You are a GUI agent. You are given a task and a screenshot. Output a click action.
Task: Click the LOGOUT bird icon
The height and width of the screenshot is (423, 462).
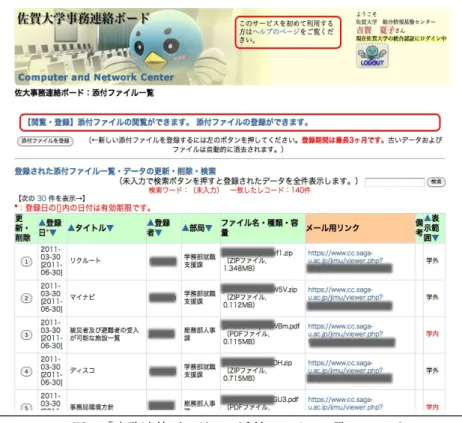pos(372,56)
